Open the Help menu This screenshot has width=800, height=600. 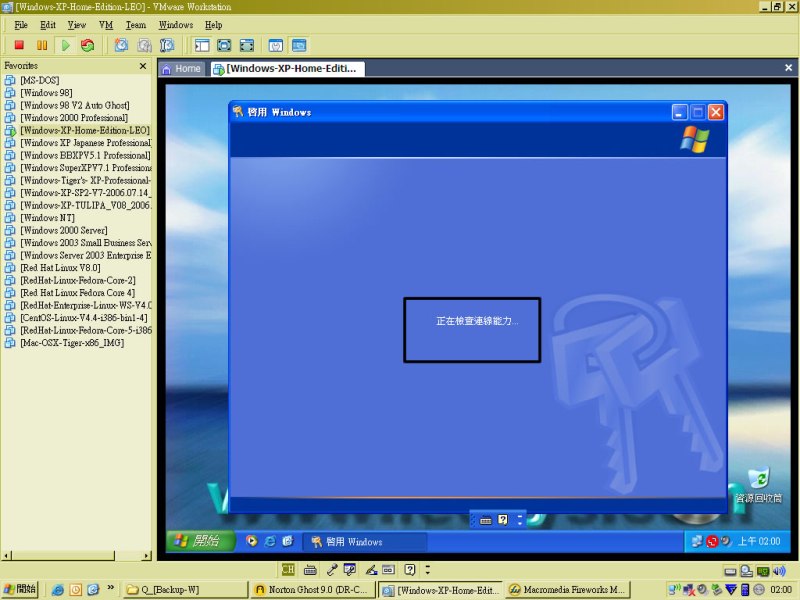click(x=213, y=25)
